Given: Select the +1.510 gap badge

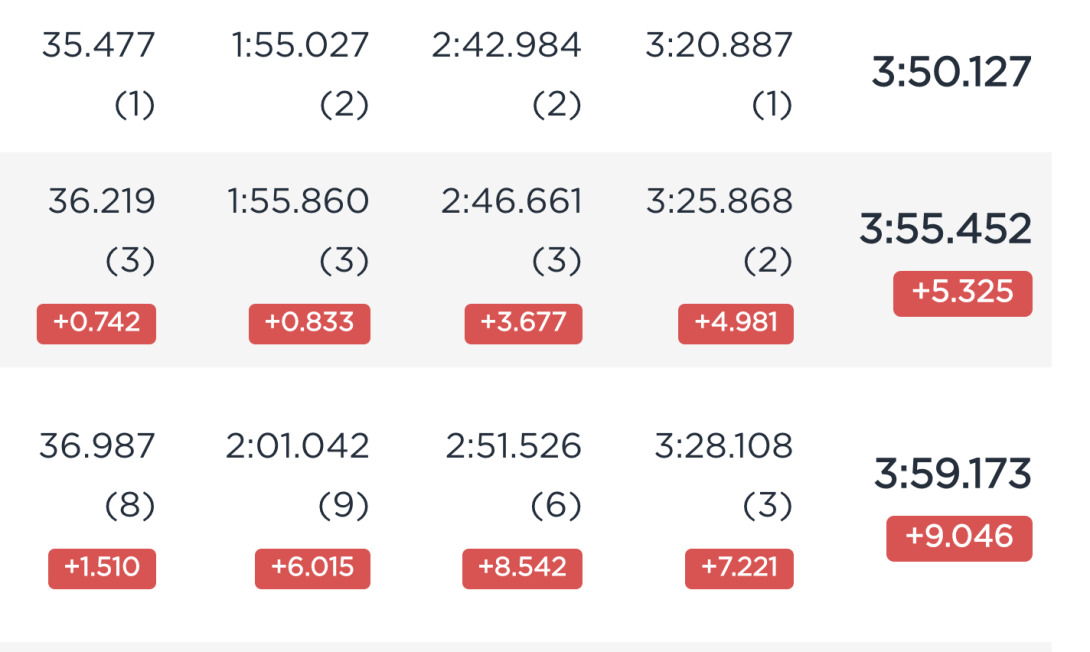Looking at the screenshot, I should (102, 569).
